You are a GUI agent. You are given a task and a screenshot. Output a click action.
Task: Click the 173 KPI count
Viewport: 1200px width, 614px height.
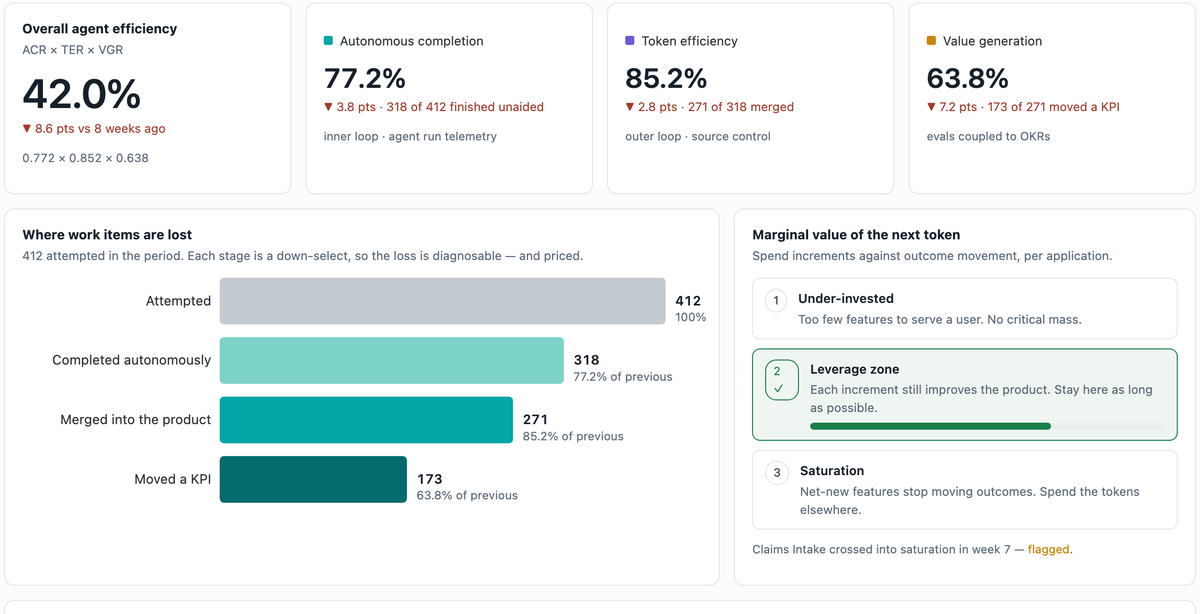tap(429, 479)
